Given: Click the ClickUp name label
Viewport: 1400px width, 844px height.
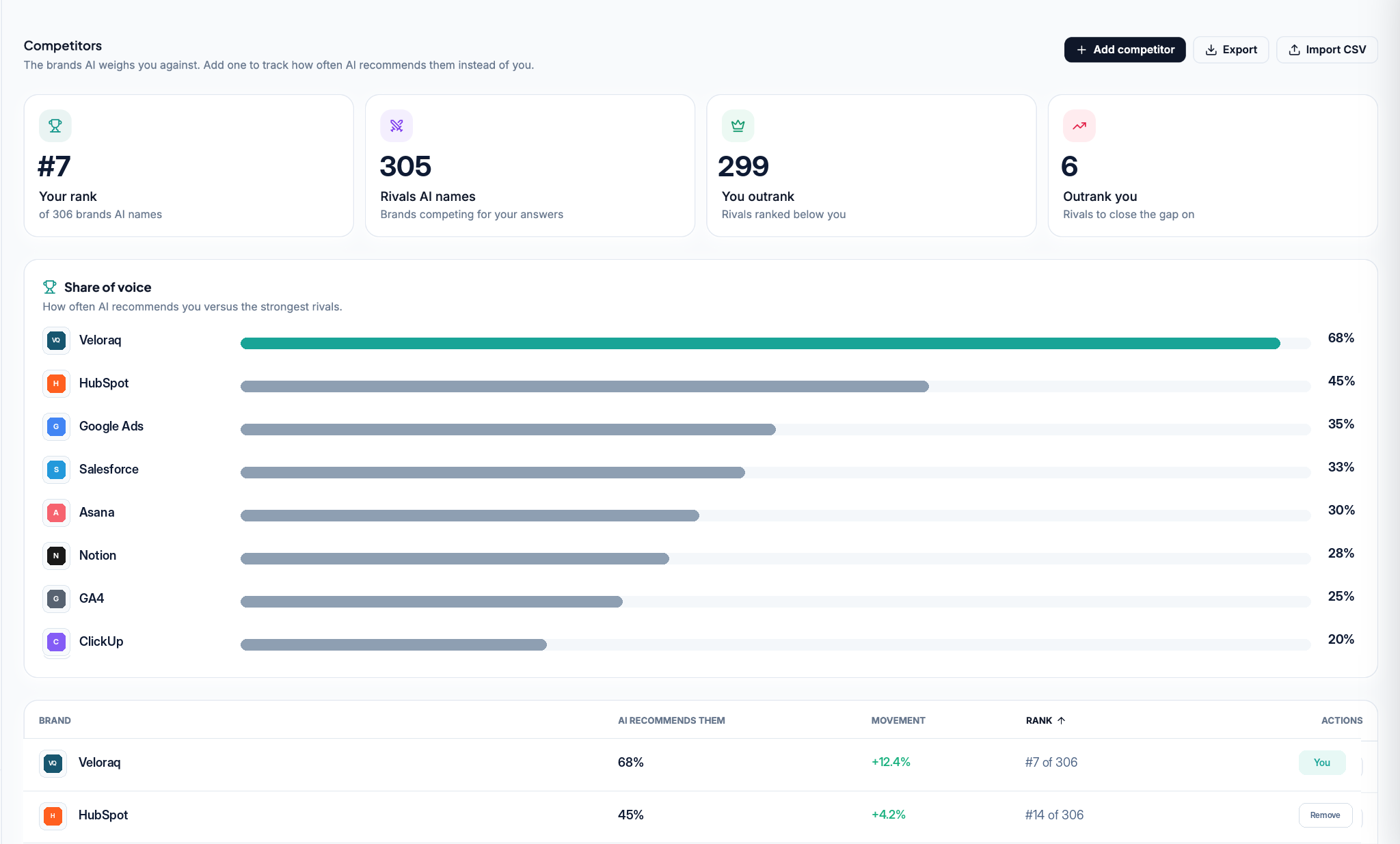Looking at the screenshot, I should pyautogui.click(x=101, y=642).
